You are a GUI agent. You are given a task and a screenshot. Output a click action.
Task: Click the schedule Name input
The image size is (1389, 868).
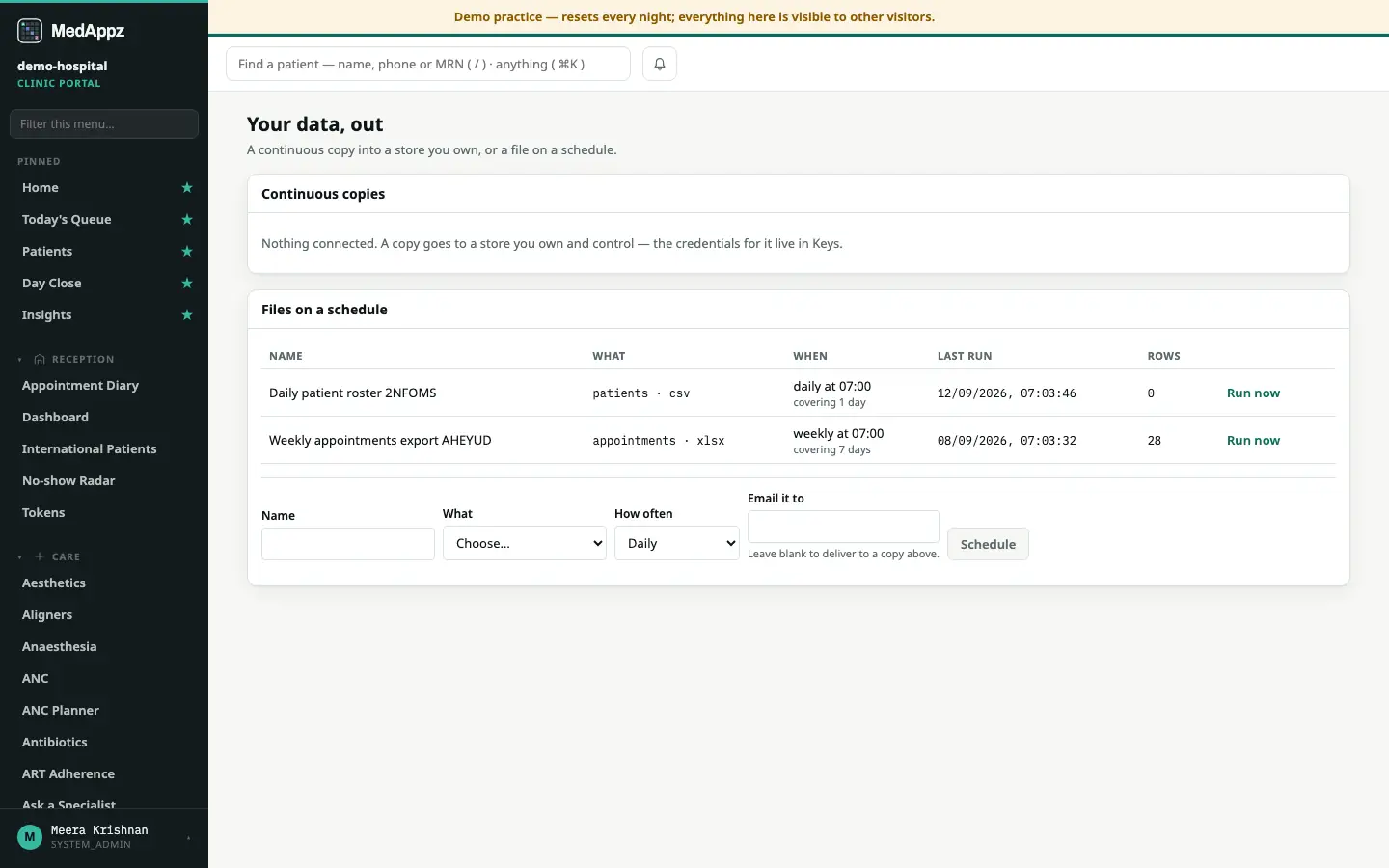tap(348, 544)
